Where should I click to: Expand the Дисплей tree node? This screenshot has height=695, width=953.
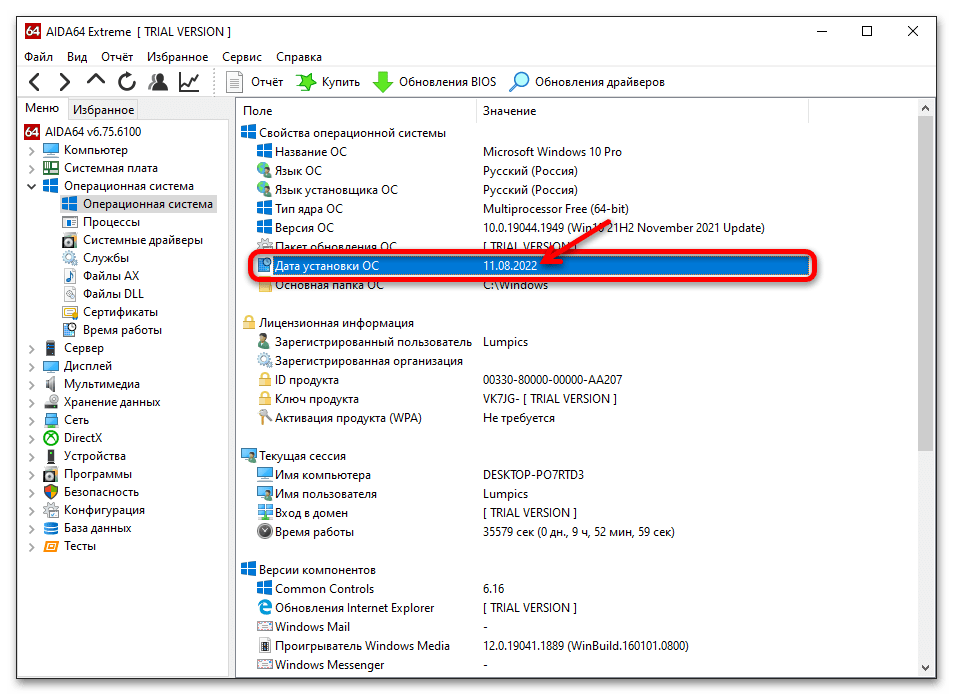point(32,366)
